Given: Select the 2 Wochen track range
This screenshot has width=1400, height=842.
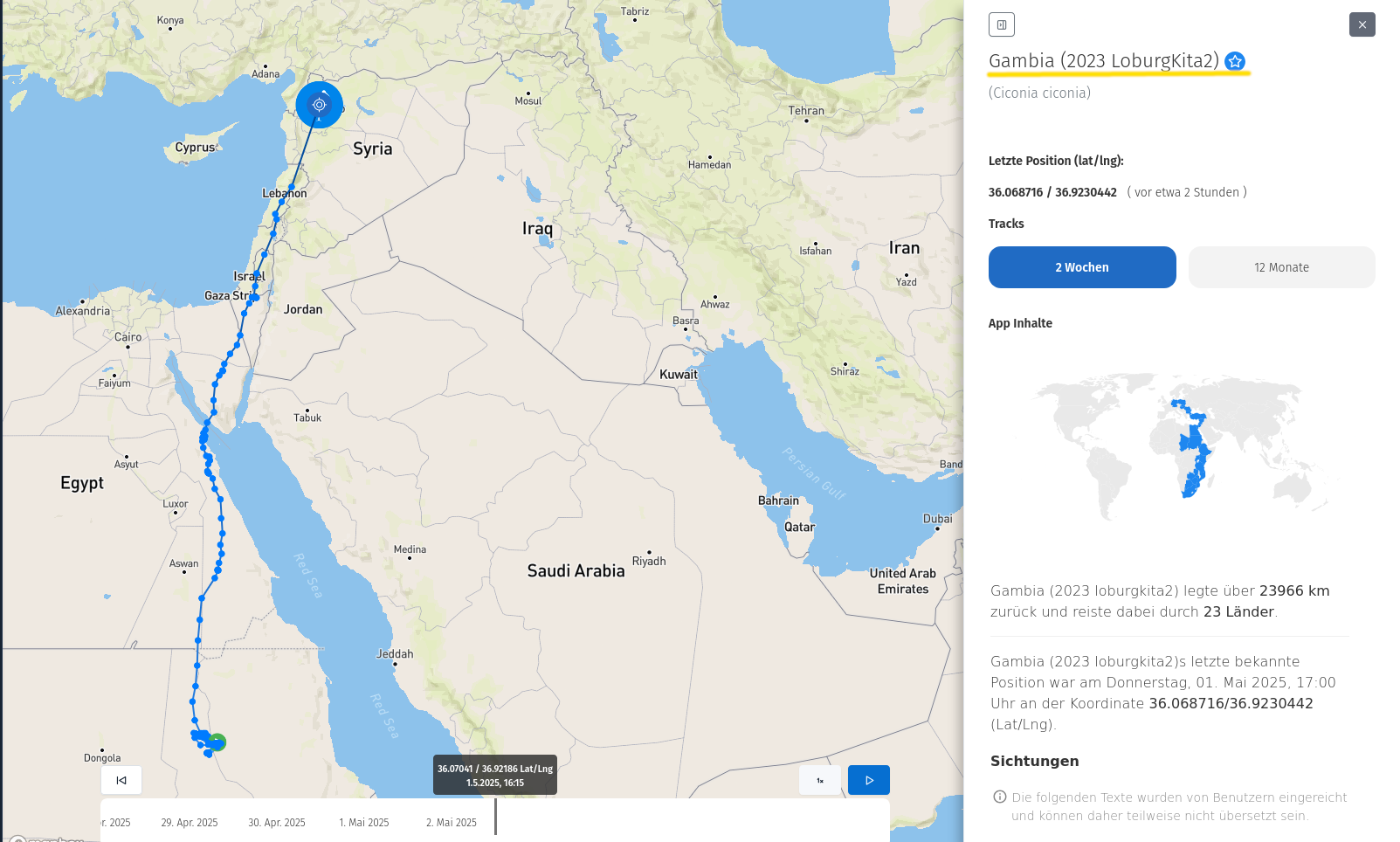Looking at the screenshot, I should tap(1081, 267).
